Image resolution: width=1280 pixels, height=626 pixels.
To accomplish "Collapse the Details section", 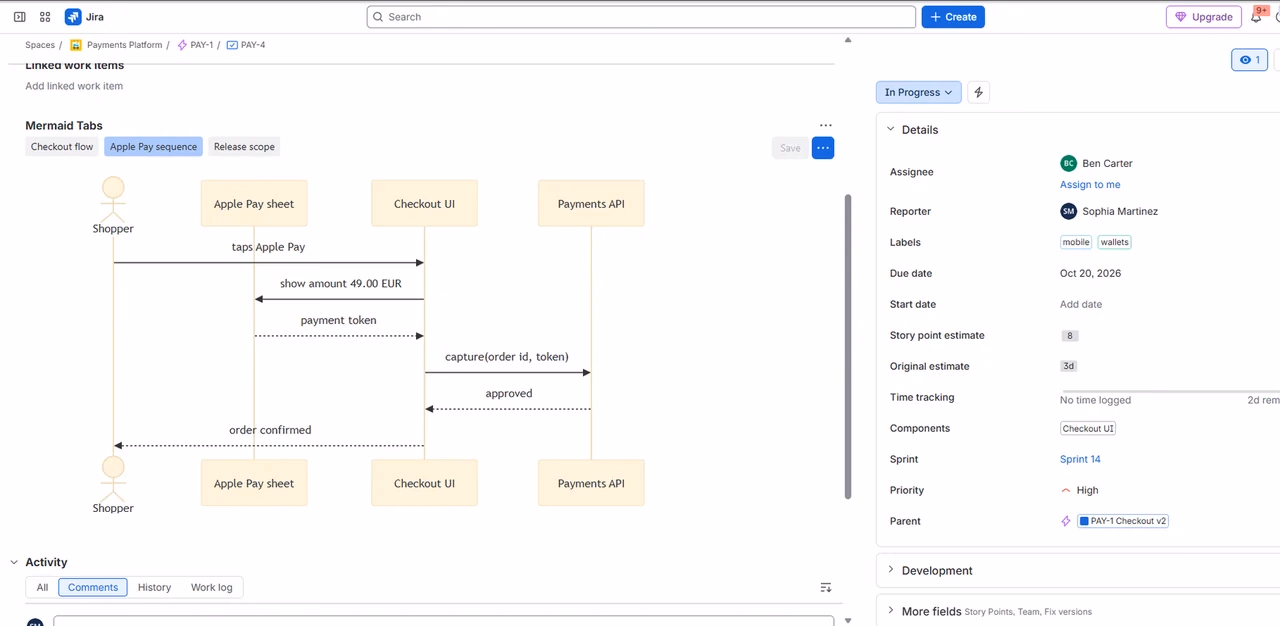I will (891, 130).
